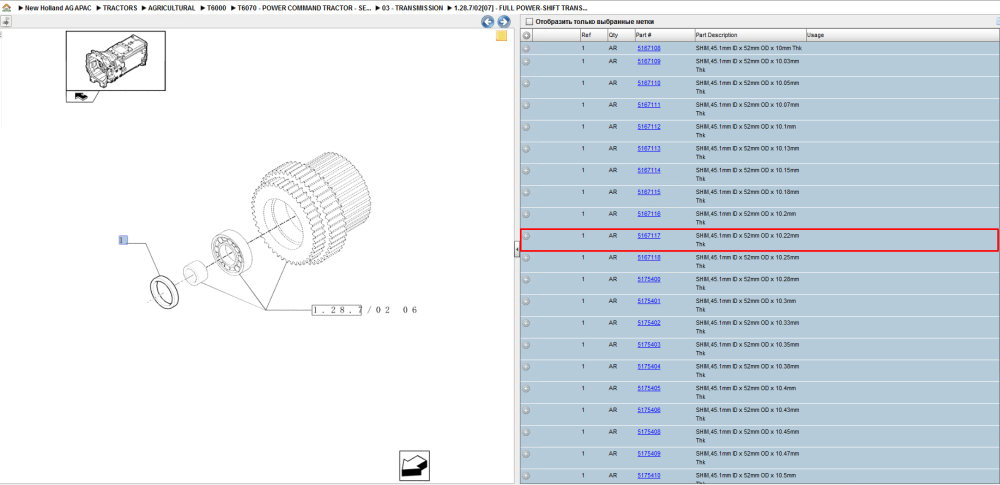Image resolution: width=1000 pixels, height=485 pixels.
Task: Select description ending '10.47mm Thk'
Action: (747, 458)
